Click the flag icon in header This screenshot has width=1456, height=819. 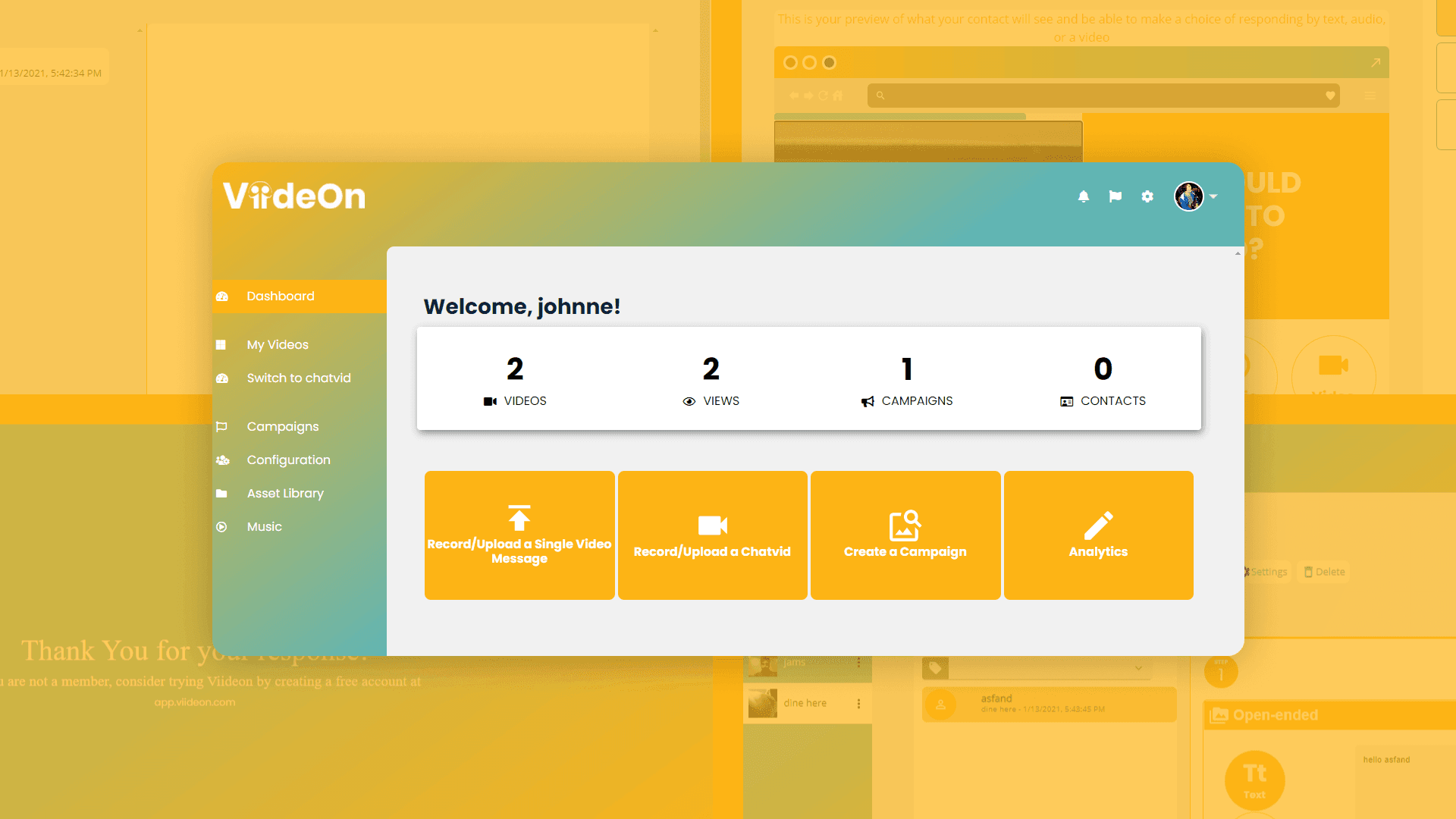click(1115, 196)
